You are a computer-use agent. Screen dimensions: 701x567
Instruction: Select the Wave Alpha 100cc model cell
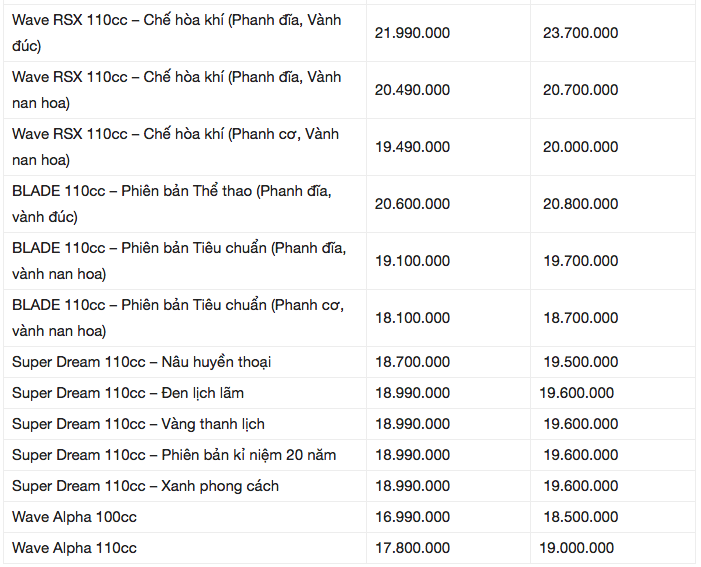(x=74, y=517)
